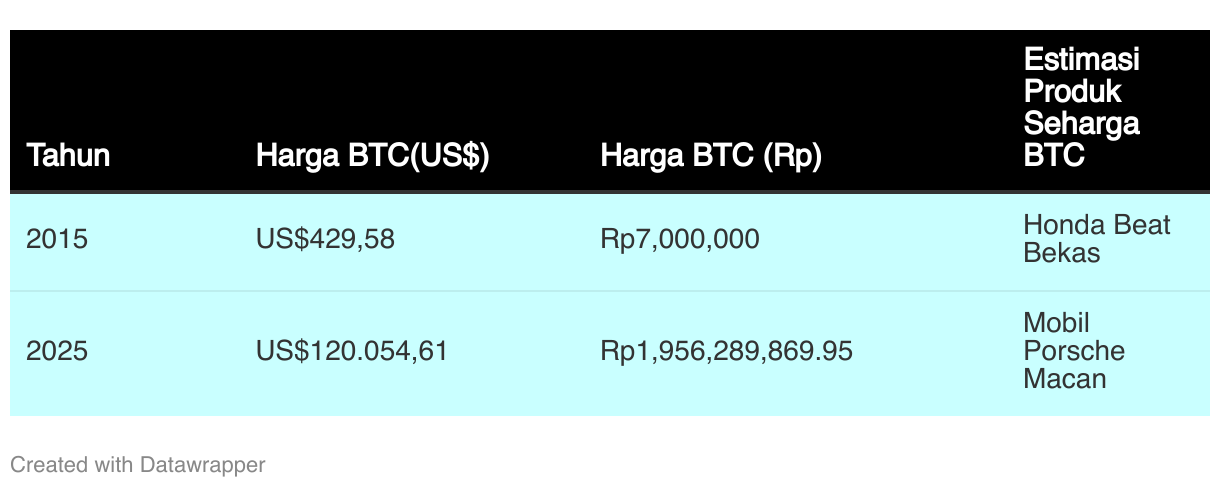Viewport: 1220px width, 488px height.
Task: Click the 2025 year cell
Action: (x=57, y=352)
